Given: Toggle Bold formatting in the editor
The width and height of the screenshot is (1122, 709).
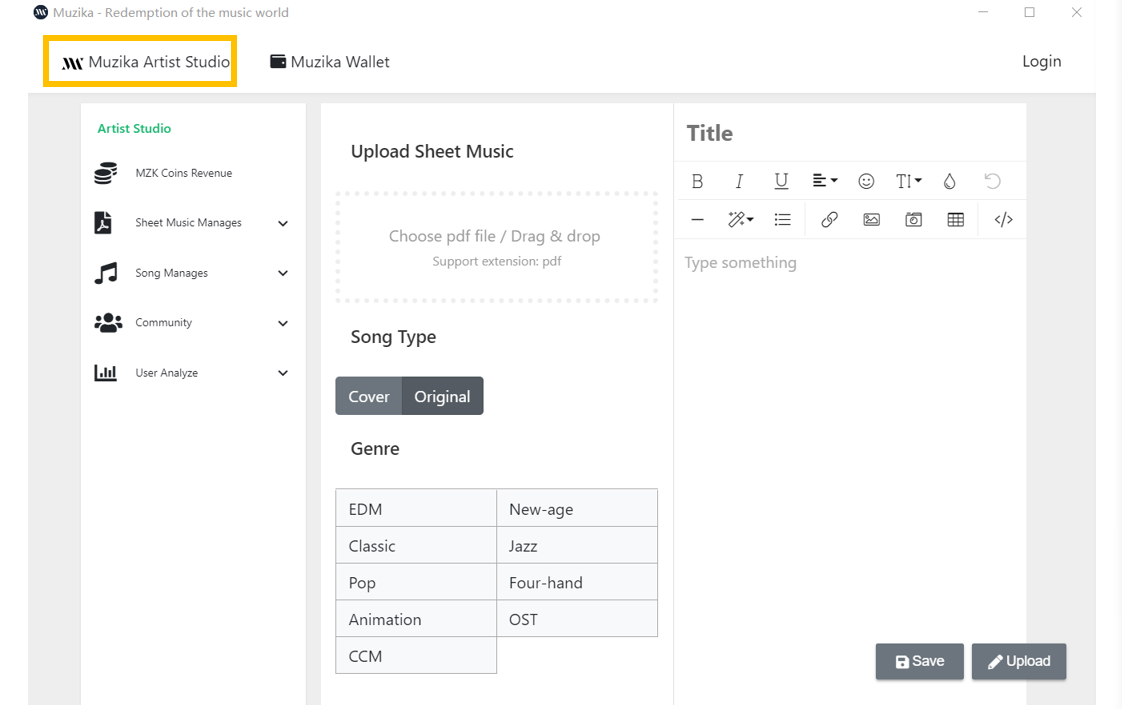Looking at the screenshot, I should click(697, 181).
